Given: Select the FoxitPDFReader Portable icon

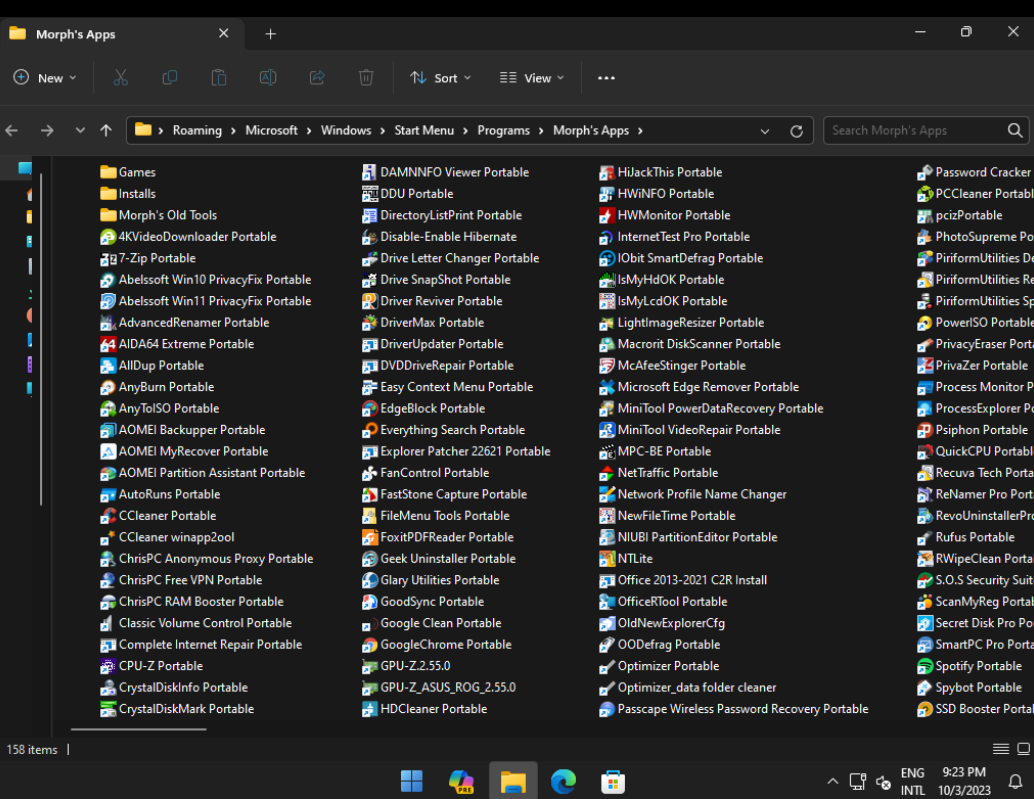Looking at the screenshot, I should tap(370, 537).
